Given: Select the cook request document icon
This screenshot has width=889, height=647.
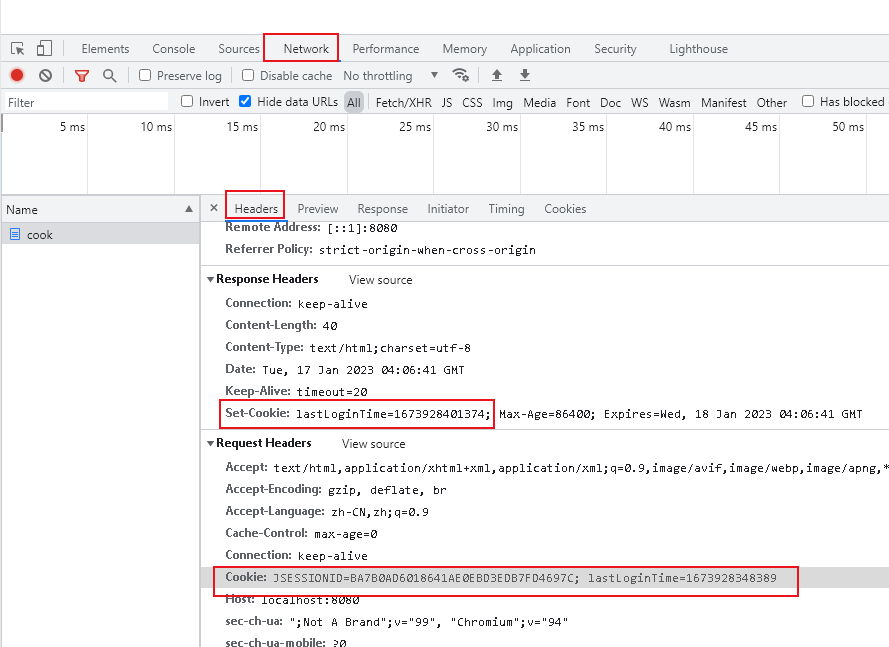Looking at the screenshot, I should (15, 234).
